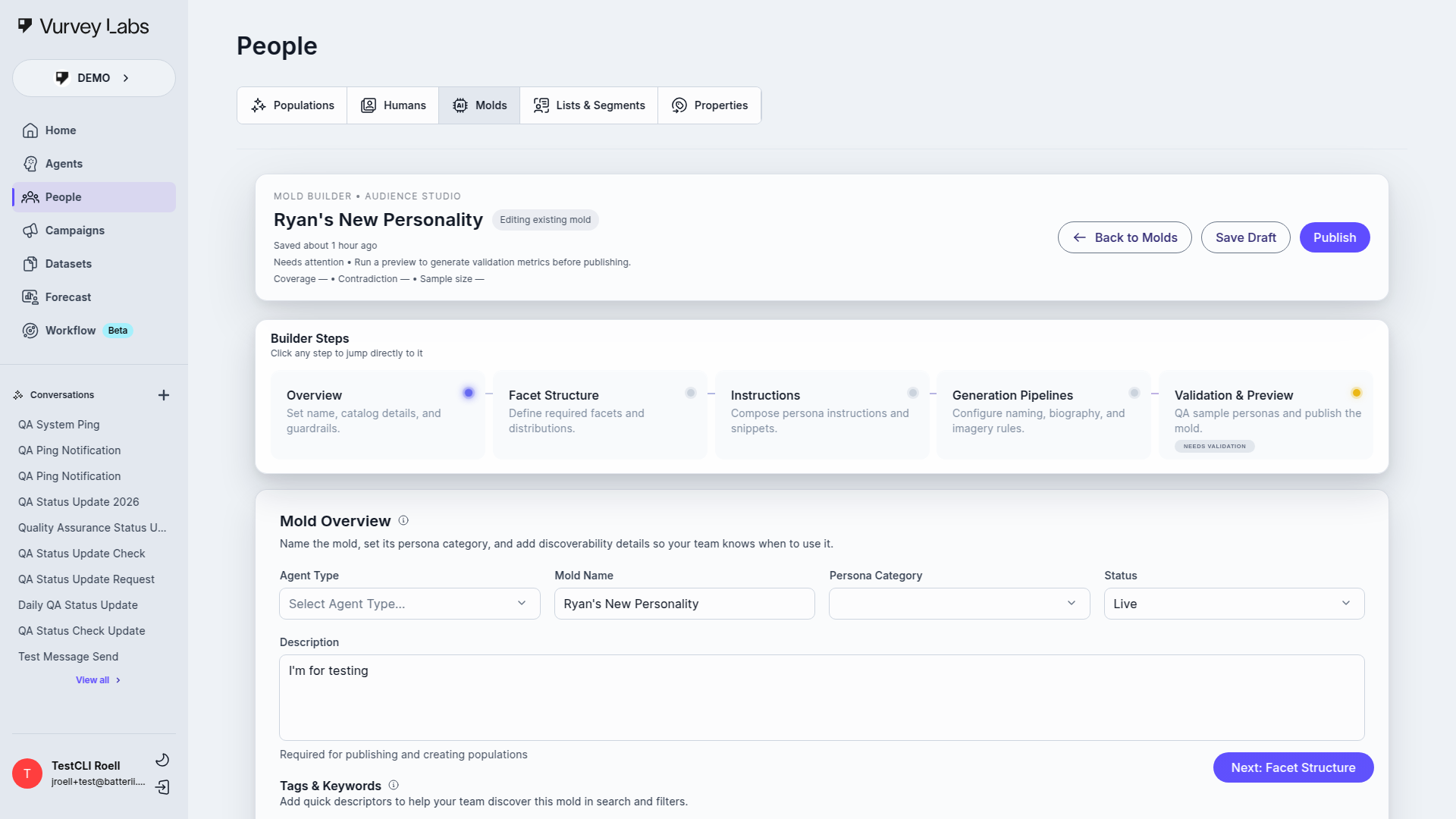Open the Agent Type dropdown
Image resolution: width=1456 pixels, height=819 pixels.
409,604
